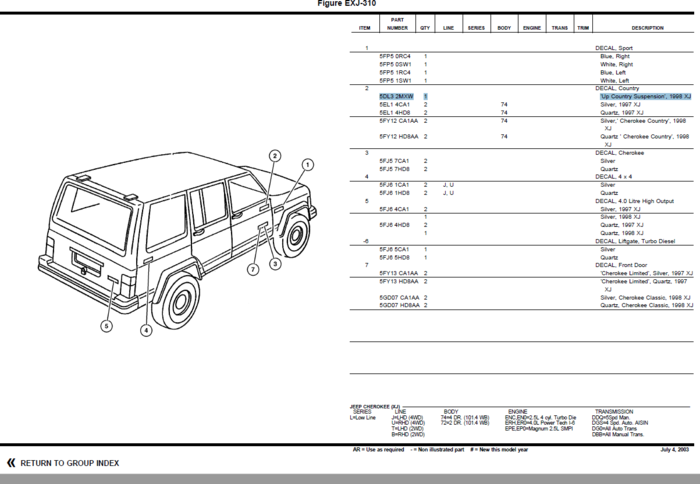Click highlighted 'Up Country Suspension', 1998 XJ text
The height and width of the screenshot is (484, 700).
pos(646,96)
